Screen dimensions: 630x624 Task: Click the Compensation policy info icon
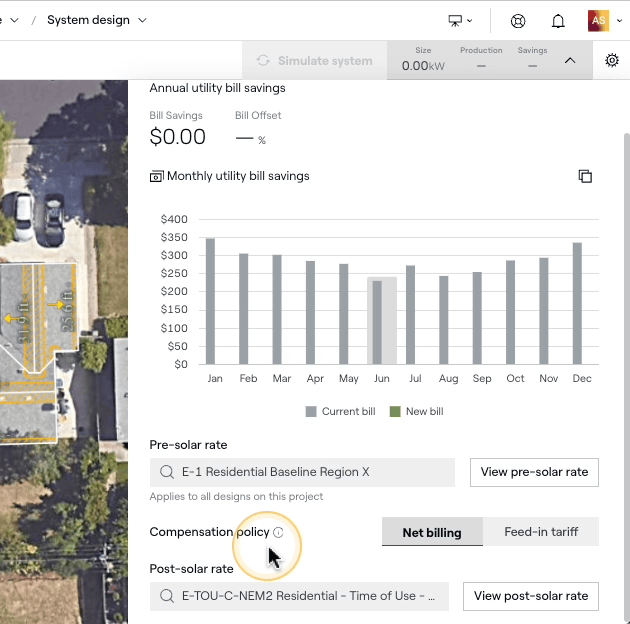278,532
